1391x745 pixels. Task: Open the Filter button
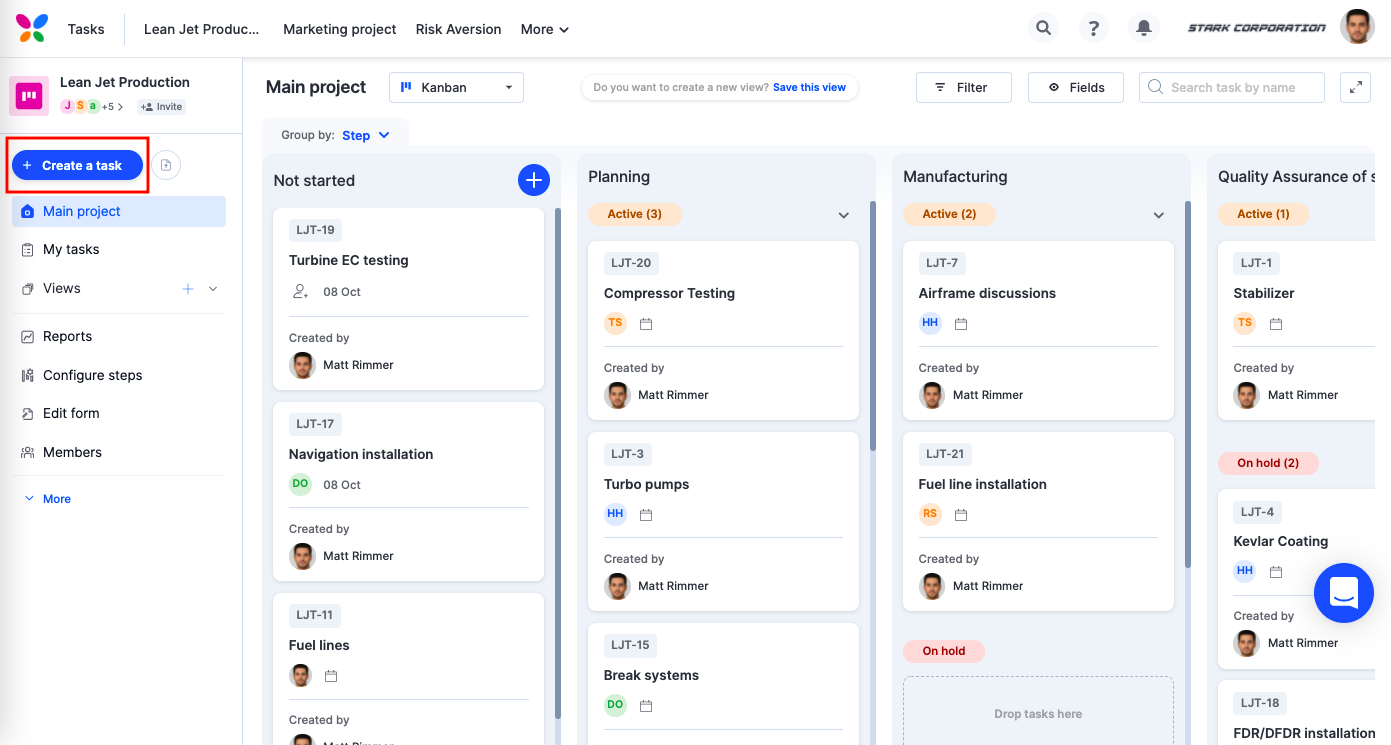coord(964,87)
